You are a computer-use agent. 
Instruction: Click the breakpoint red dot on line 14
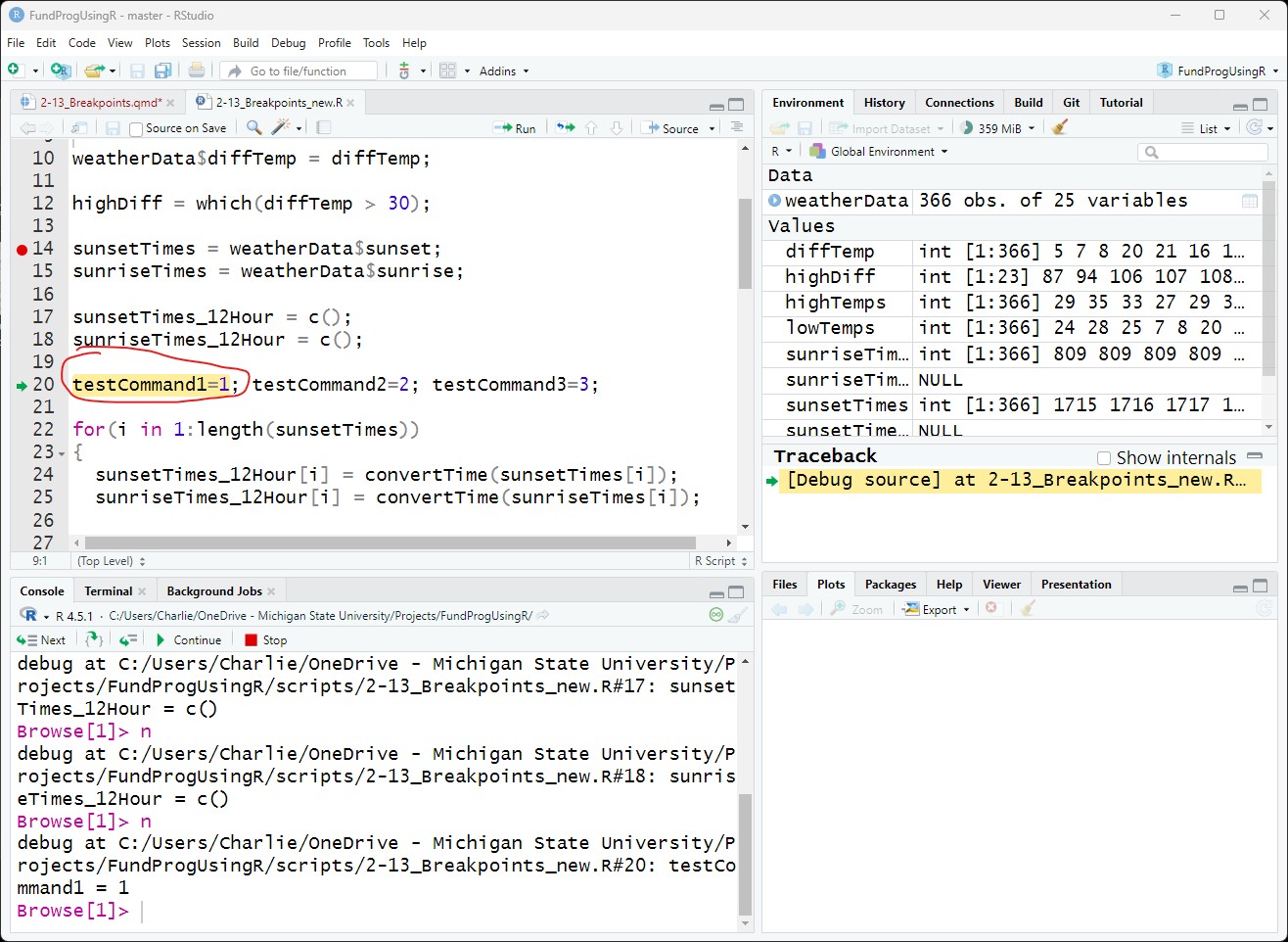(x=22, y=250)
